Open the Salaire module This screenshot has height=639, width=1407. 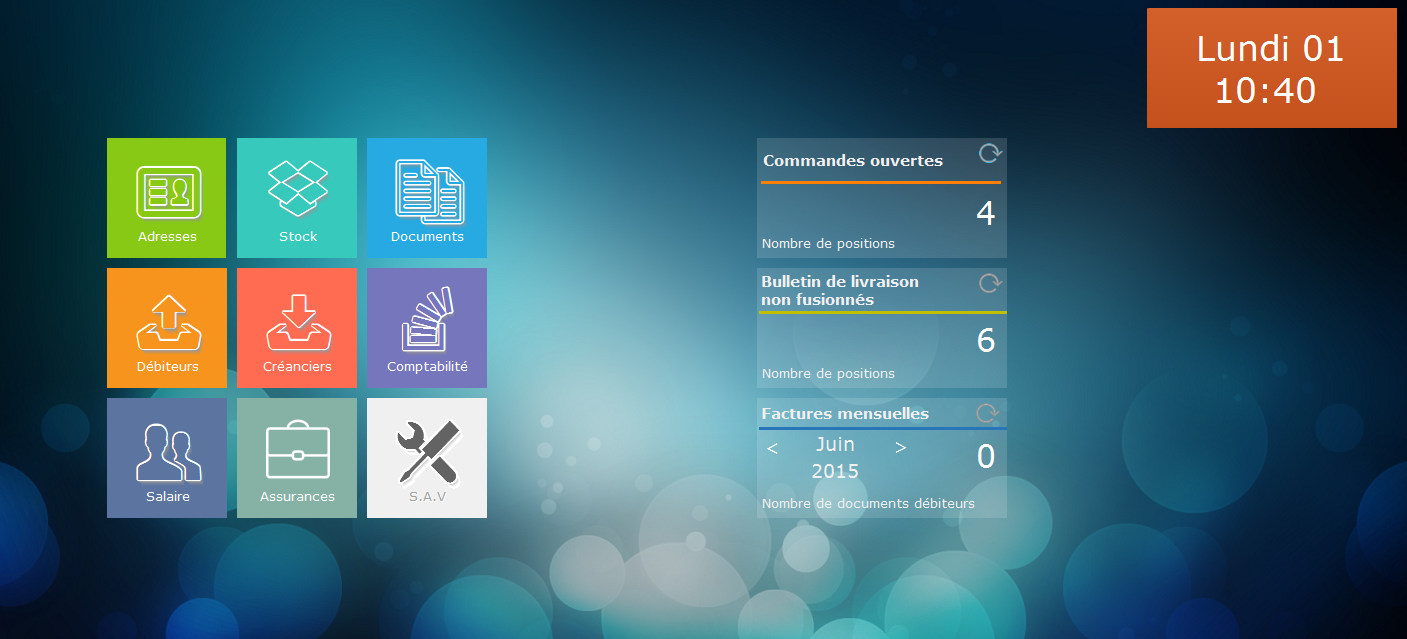click(x=167, y=458)
